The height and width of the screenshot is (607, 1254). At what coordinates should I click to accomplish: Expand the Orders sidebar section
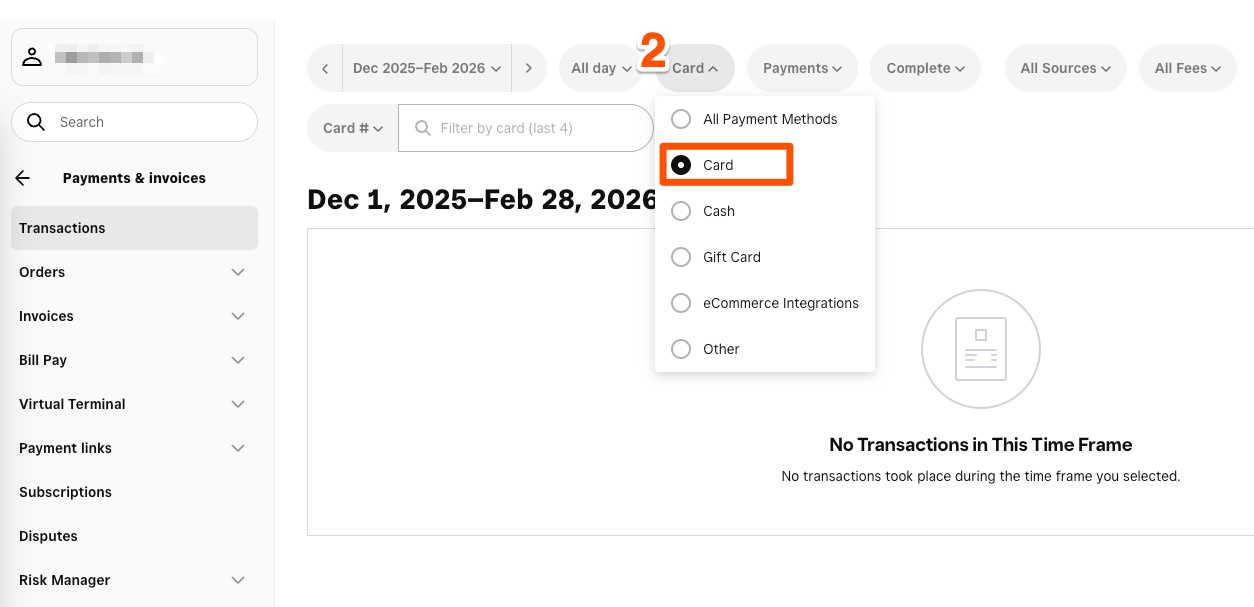click(x=237, y=272)
